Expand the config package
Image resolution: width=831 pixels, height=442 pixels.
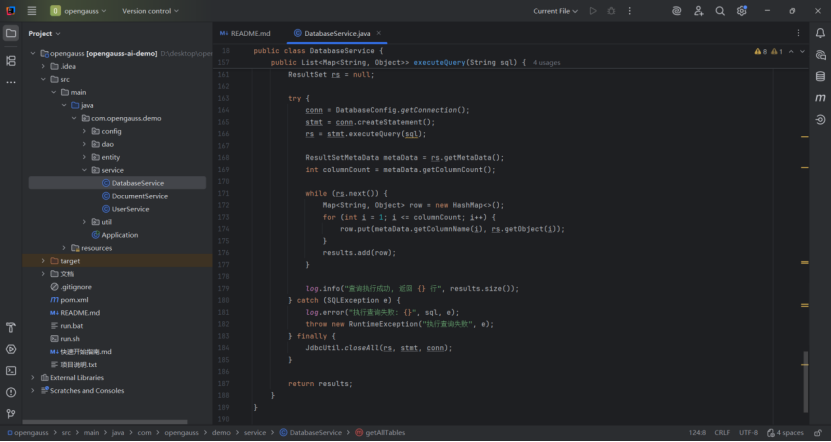pyautogui.click(x=84, y=131)
